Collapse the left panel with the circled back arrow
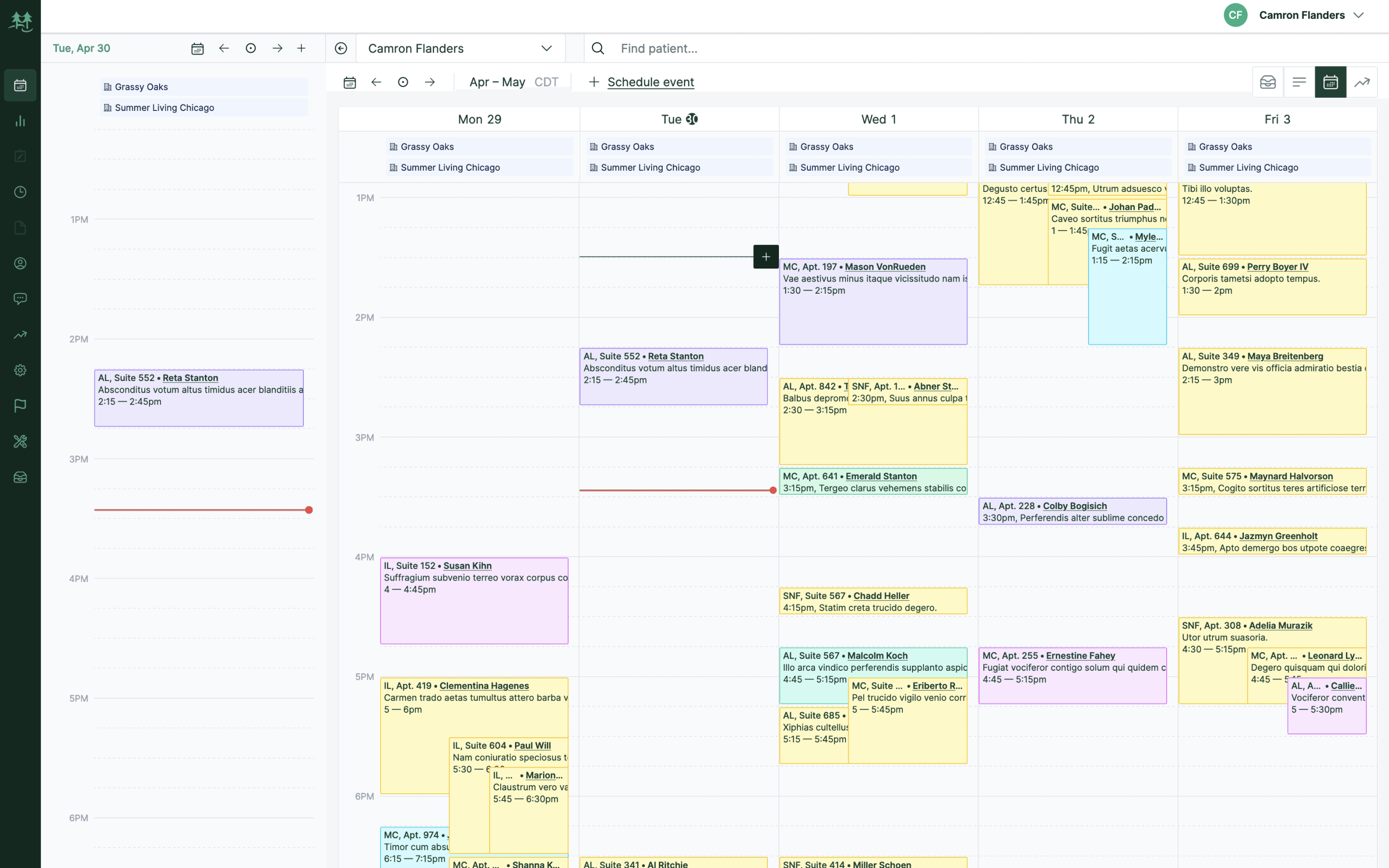 point(341,48)
